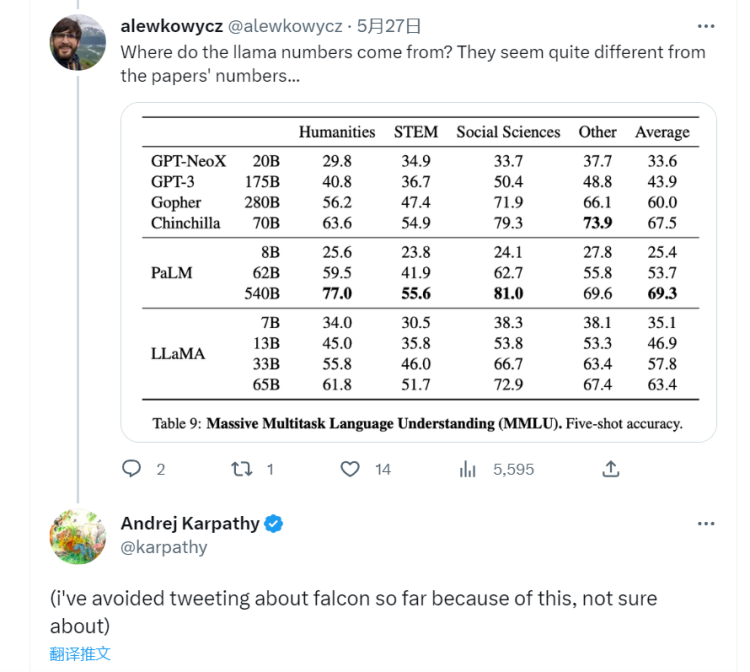Viewport: 750px width, 672px height.
Task: Click the alewkowycz display name
Action: pyautogui.click(x=172, y=26)
